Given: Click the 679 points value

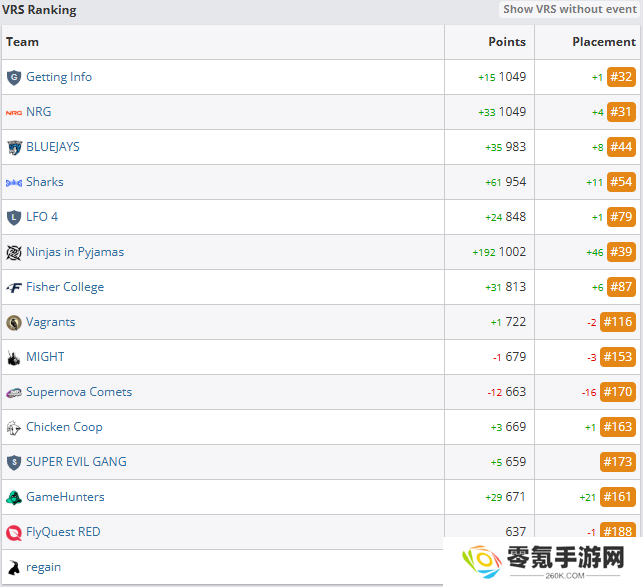Looking at the screenshot, I should 516,357.
